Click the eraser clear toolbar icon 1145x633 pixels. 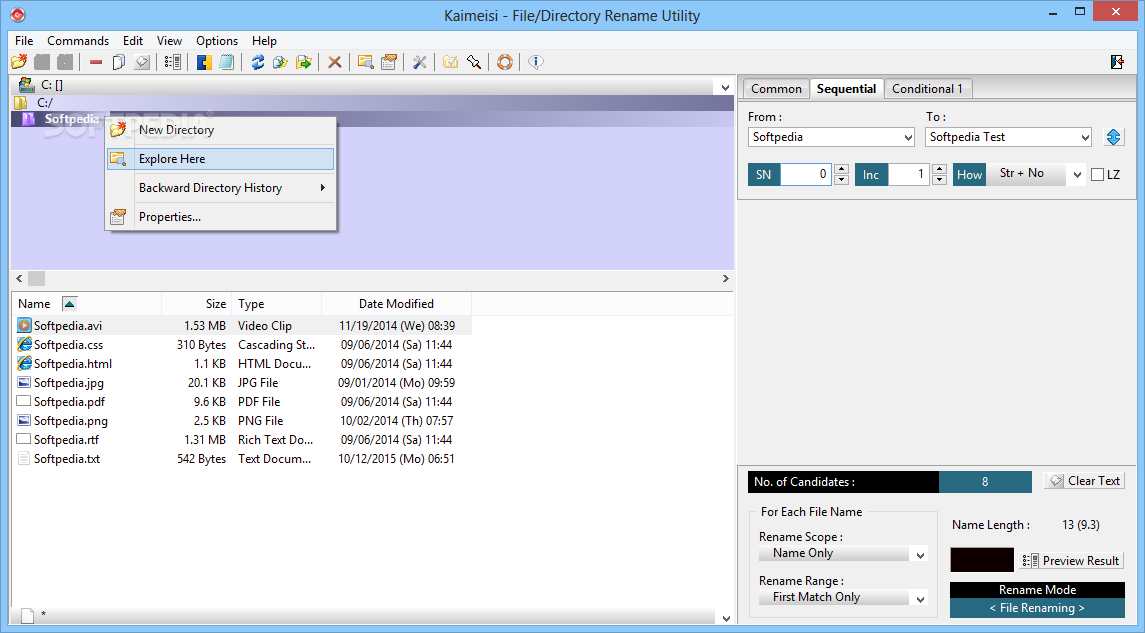coord(142,62)
